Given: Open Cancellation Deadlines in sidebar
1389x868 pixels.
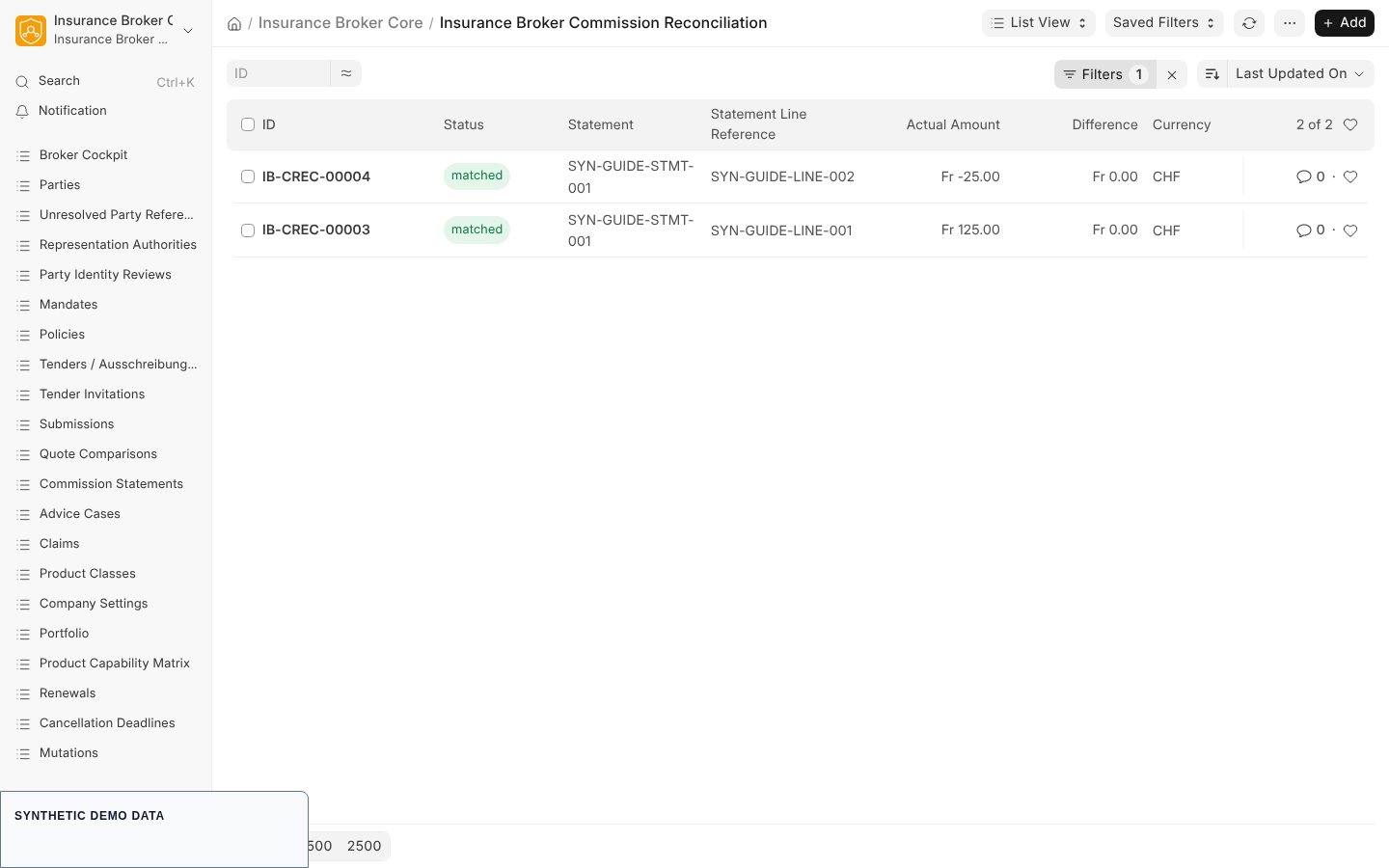Looking at the screenshot, I should coord(106,723).
